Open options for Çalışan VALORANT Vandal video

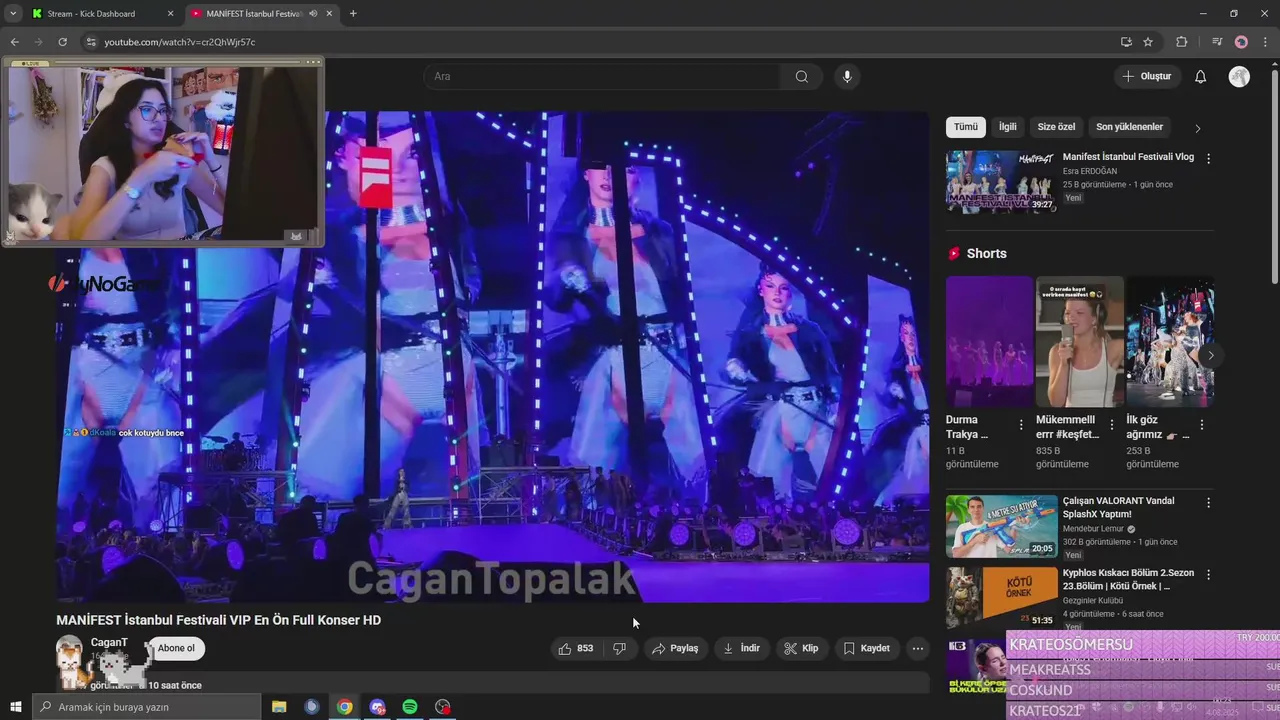[x=1208, y=503]
